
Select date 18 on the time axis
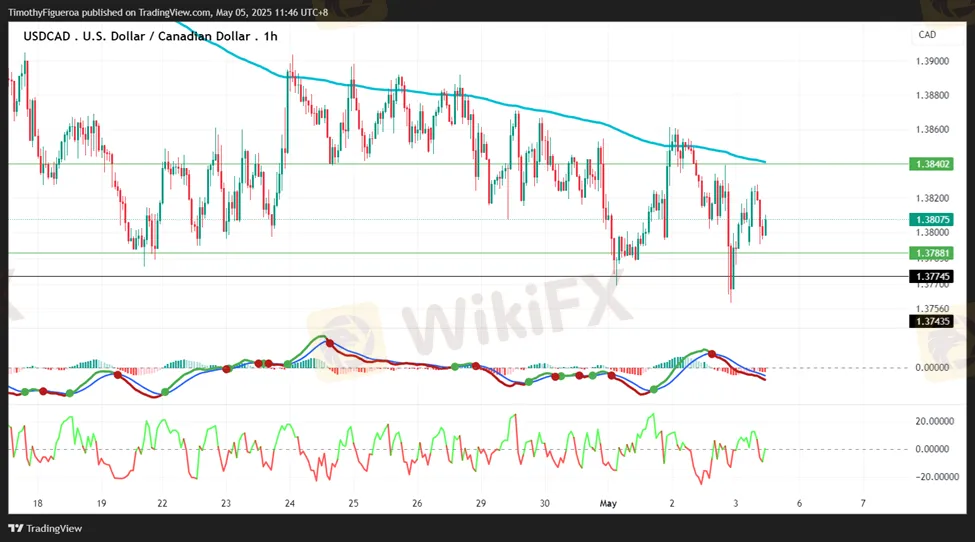[x=37, y=503]
